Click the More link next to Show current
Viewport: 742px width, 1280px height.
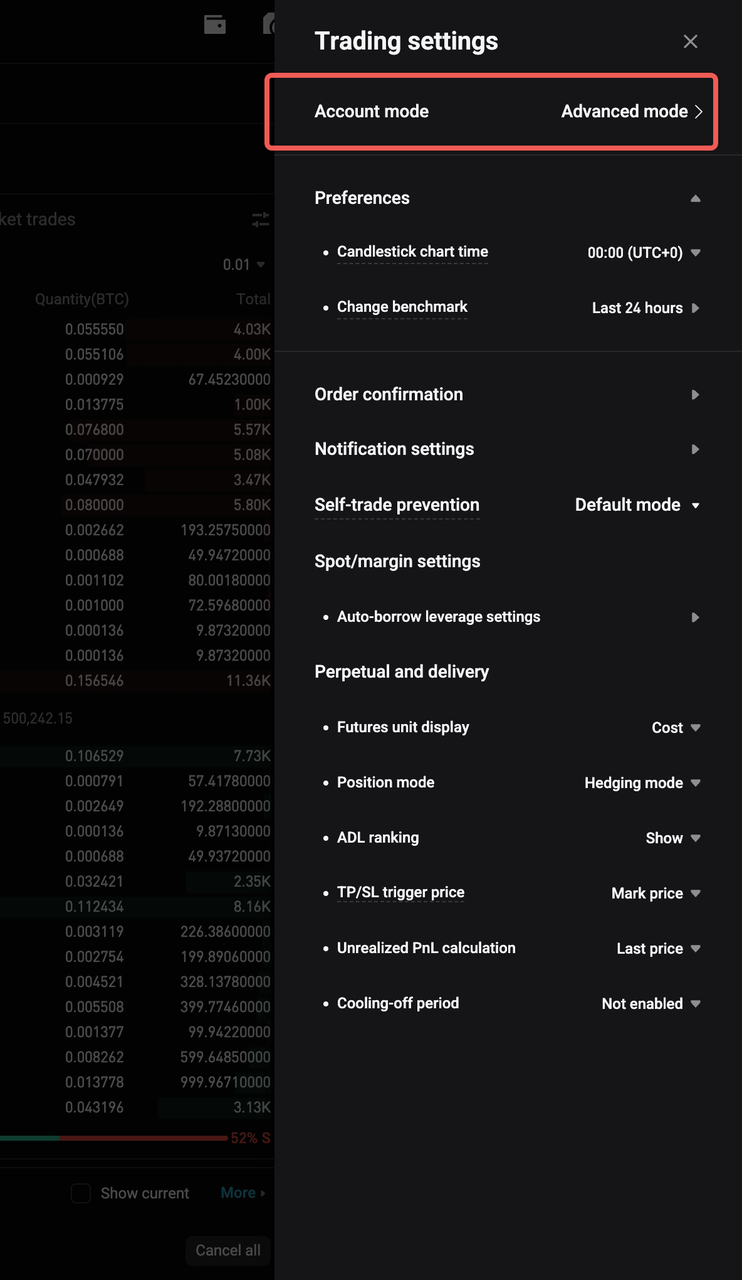click(240, 1192)
